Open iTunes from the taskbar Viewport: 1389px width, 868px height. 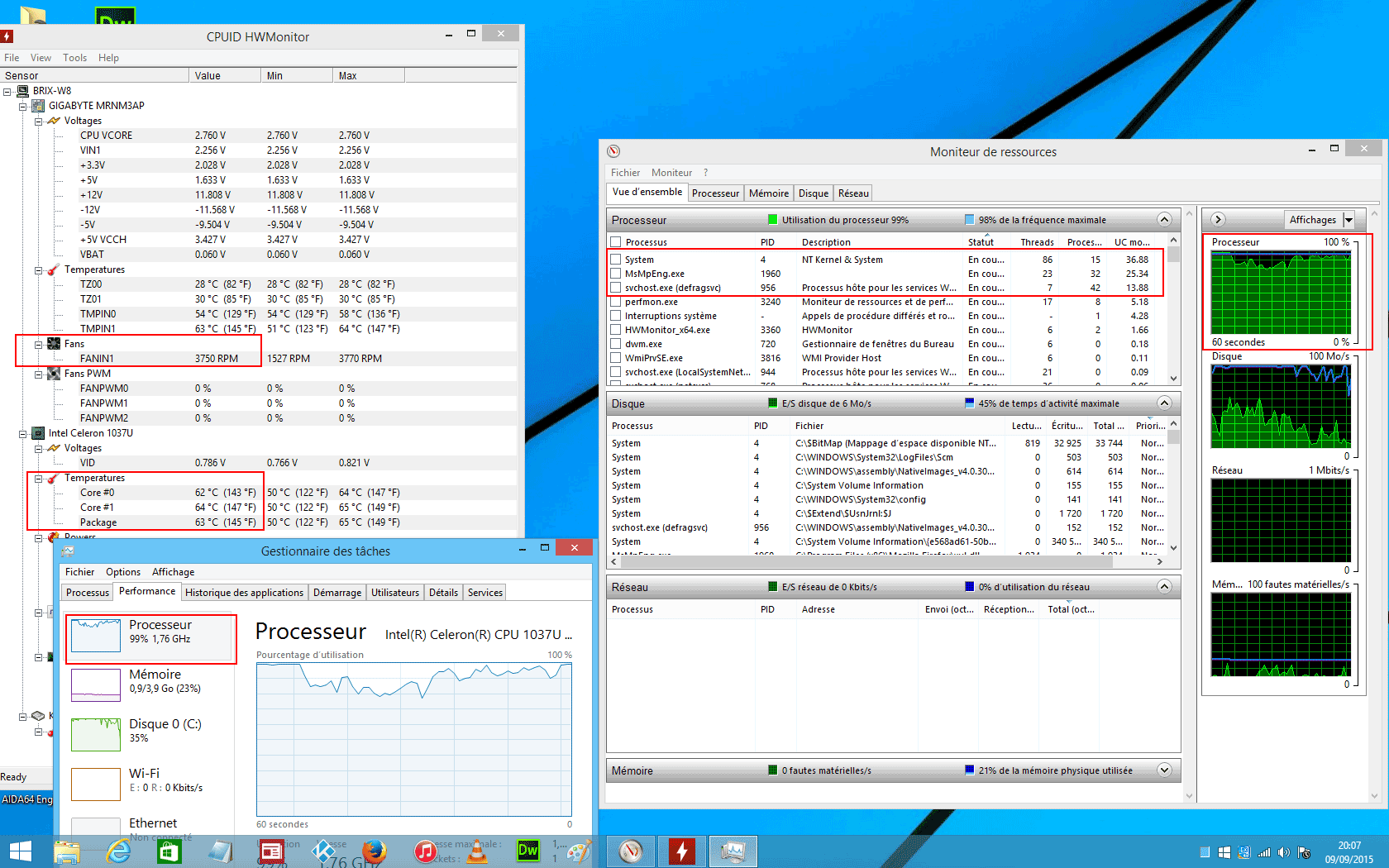[x=426, y=851]
